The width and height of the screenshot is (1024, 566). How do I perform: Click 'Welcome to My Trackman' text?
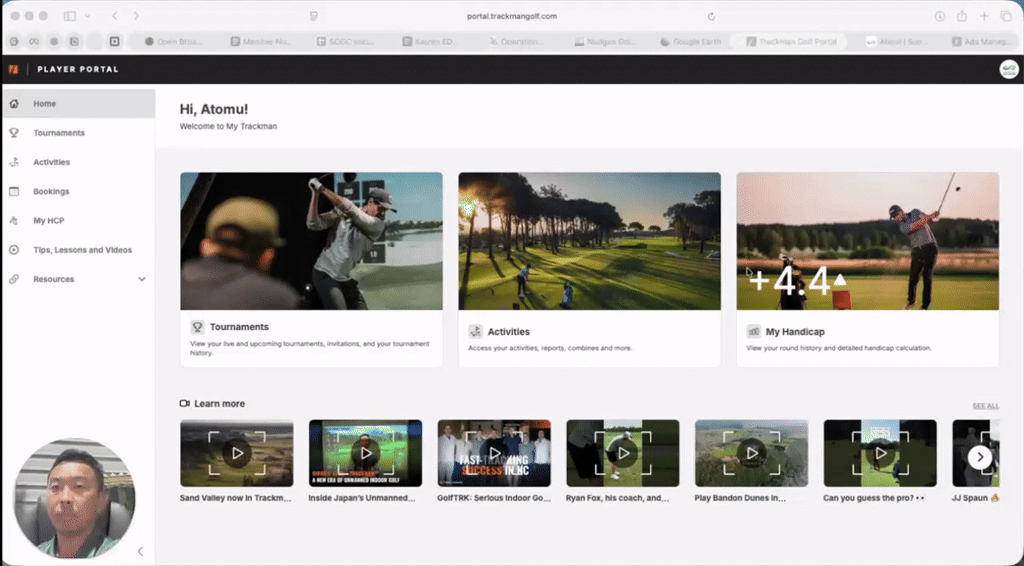tap(229, 126)
